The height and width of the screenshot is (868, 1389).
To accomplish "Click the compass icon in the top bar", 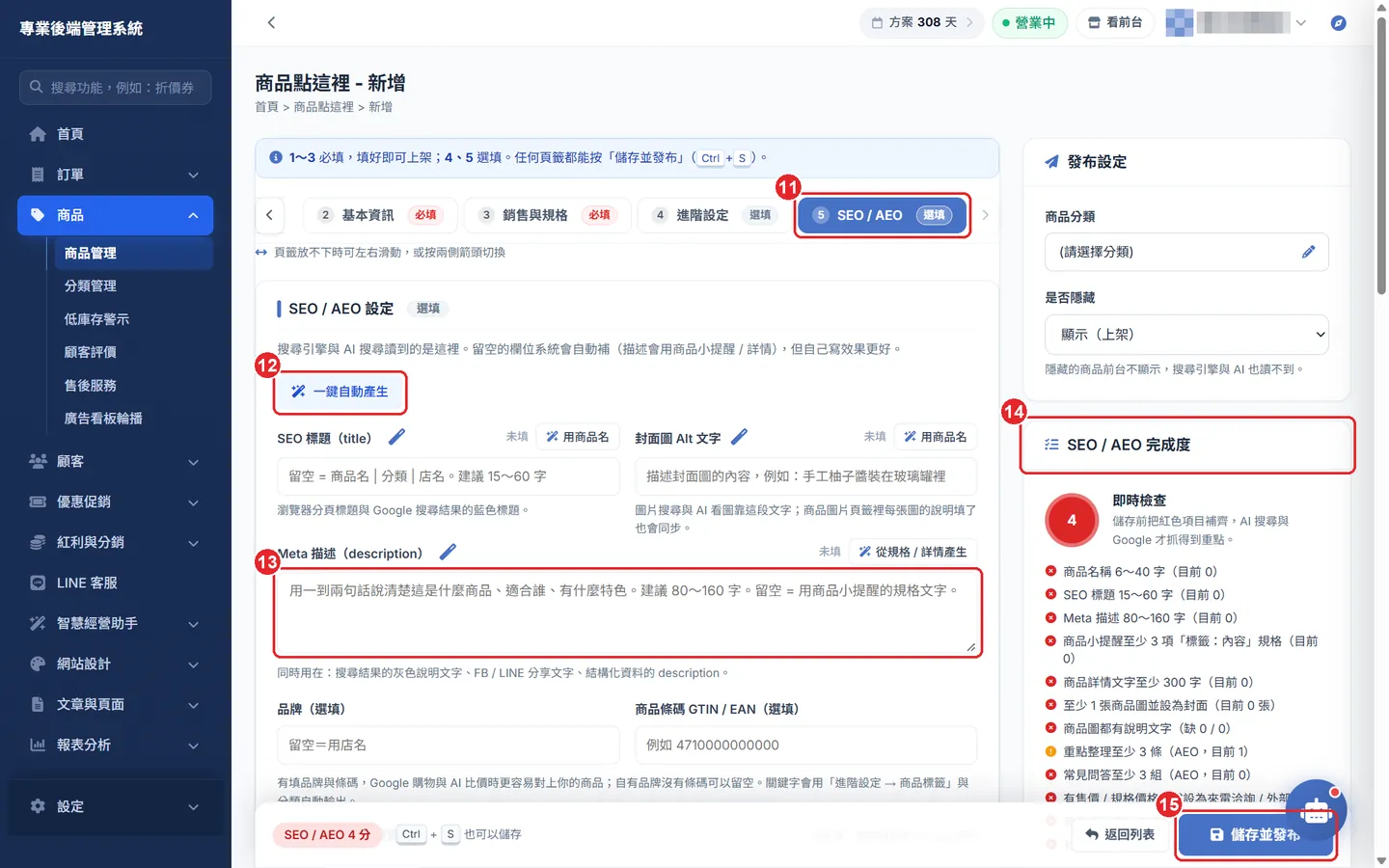I will point(1338,22).
